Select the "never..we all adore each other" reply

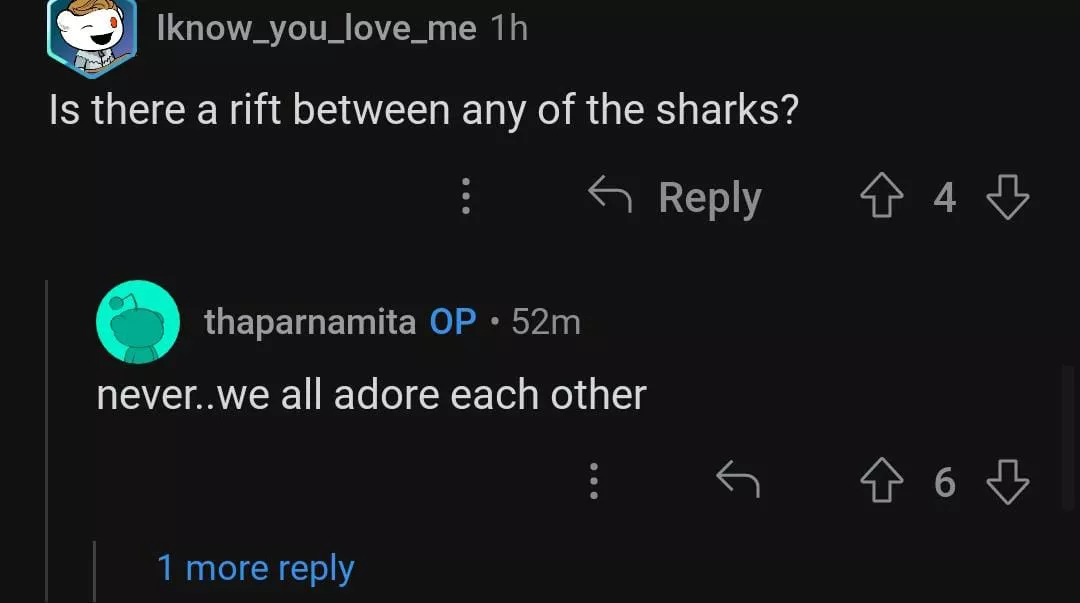tap(371, 395)
